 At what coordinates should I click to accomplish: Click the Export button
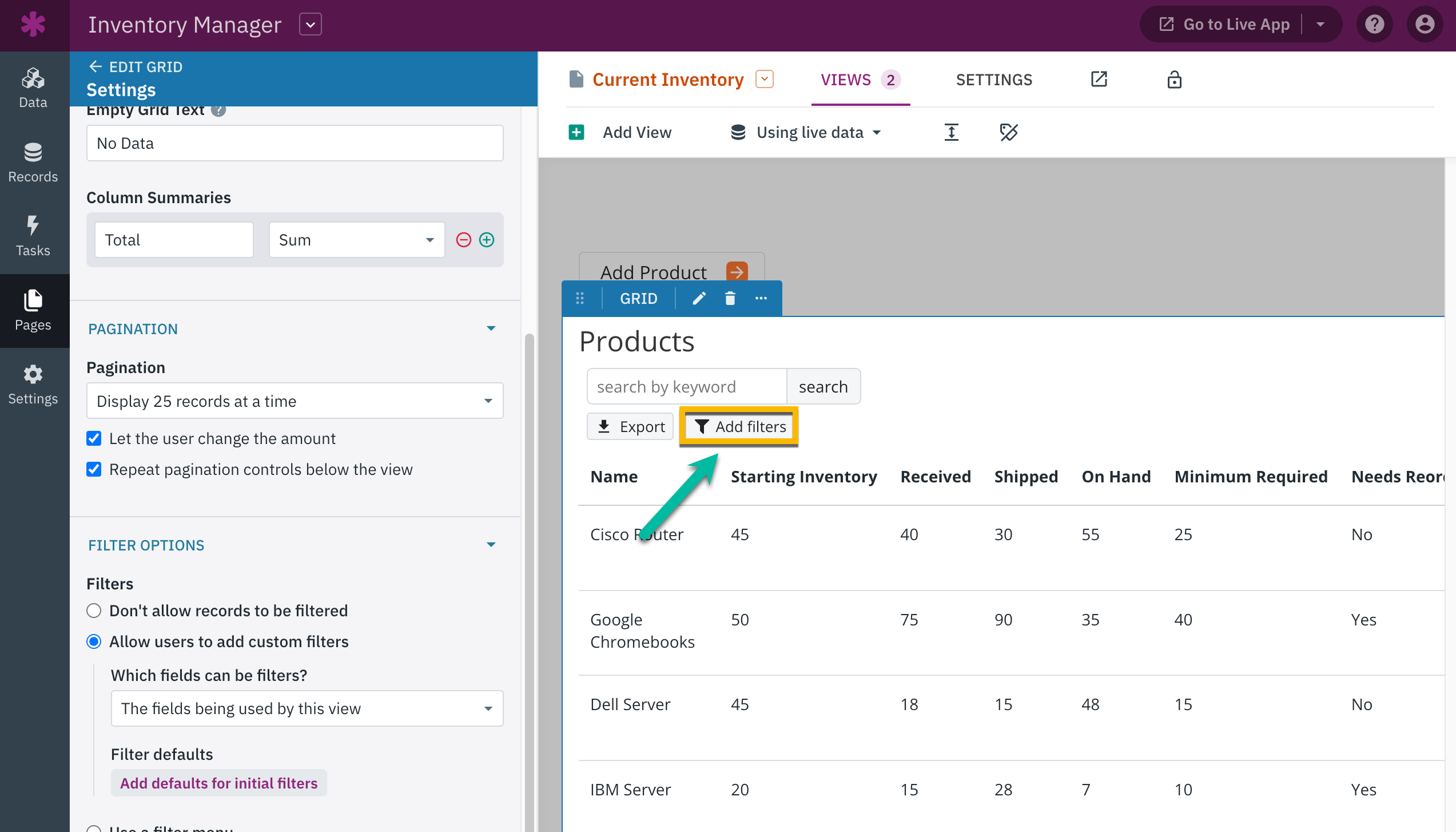pos(630,427)
